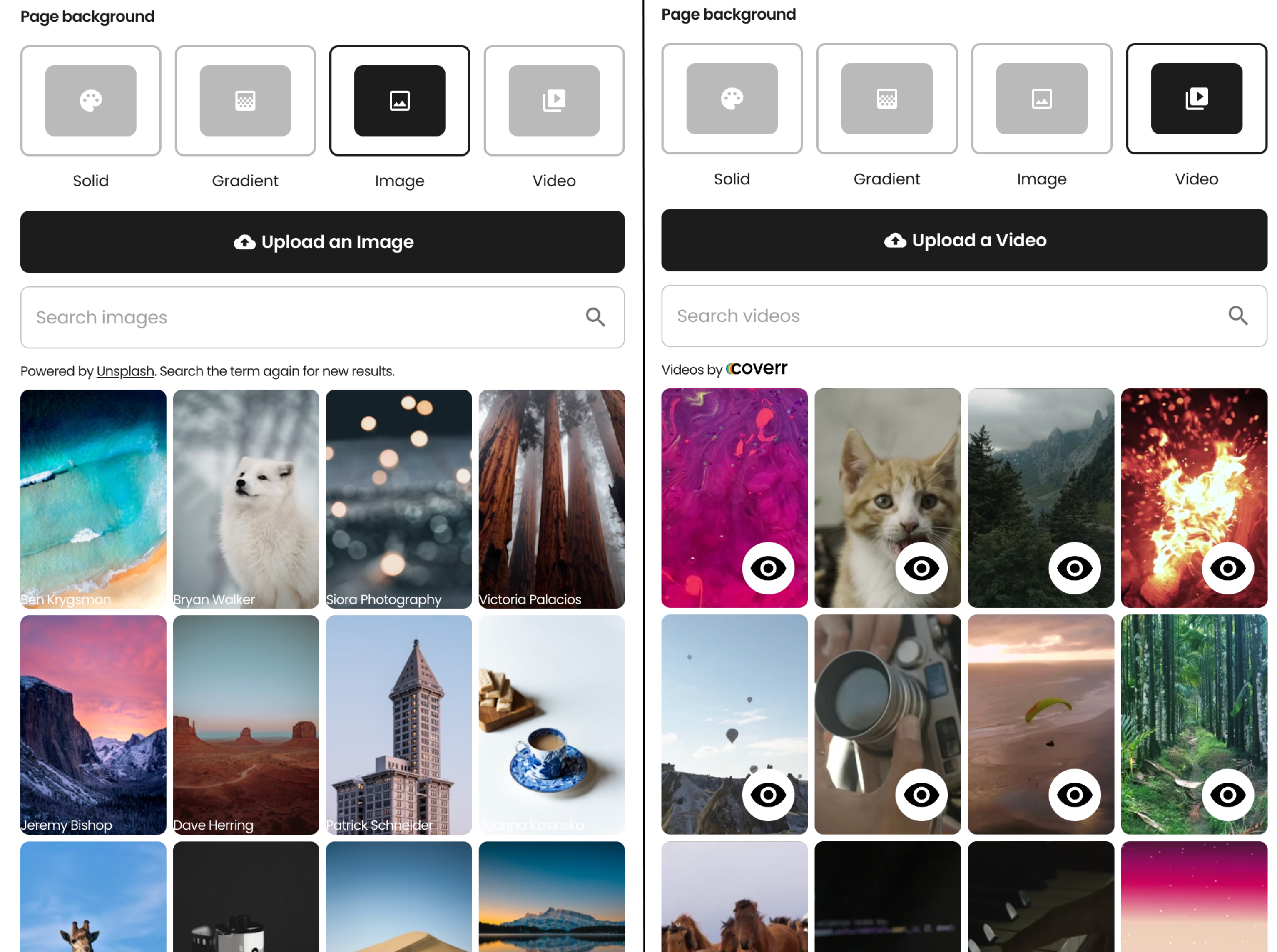
Task: Open the Unsplash link
Action: [x=125, y=371]
